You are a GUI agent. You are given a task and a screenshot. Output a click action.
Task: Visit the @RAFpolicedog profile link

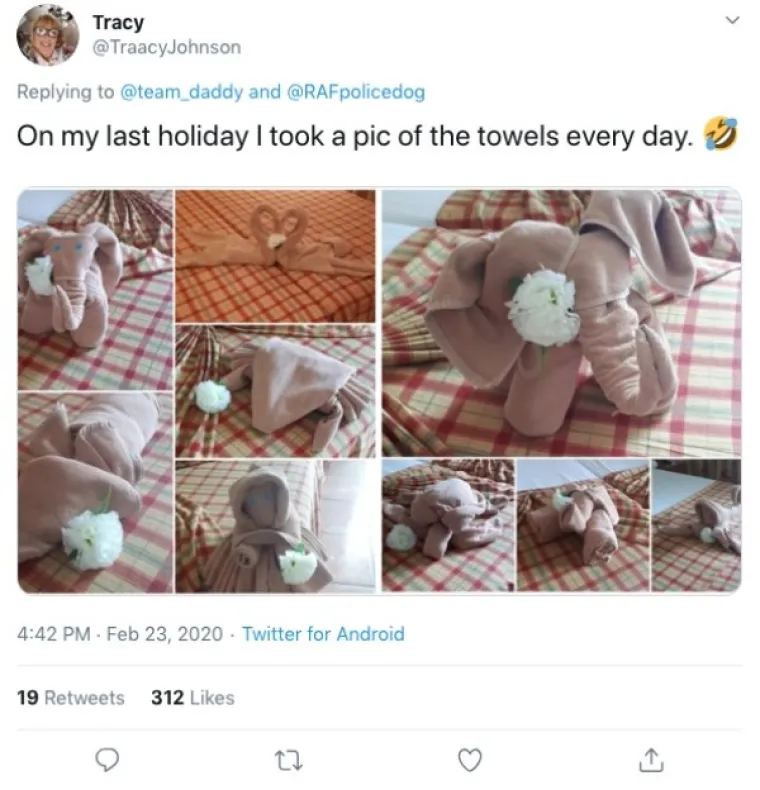tap(356, 92)
